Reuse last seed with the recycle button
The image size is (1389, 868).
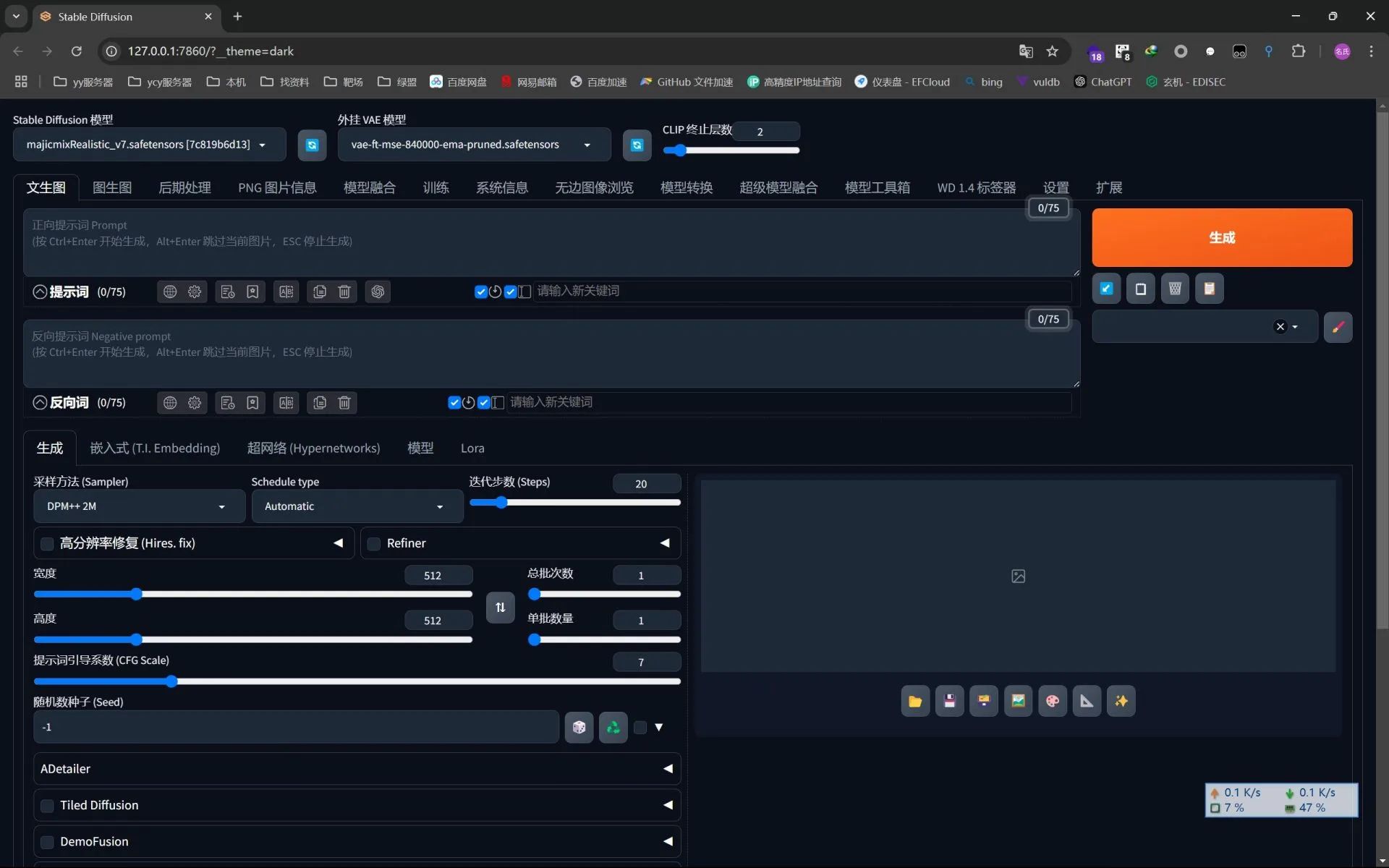click(x=613, y=727)
